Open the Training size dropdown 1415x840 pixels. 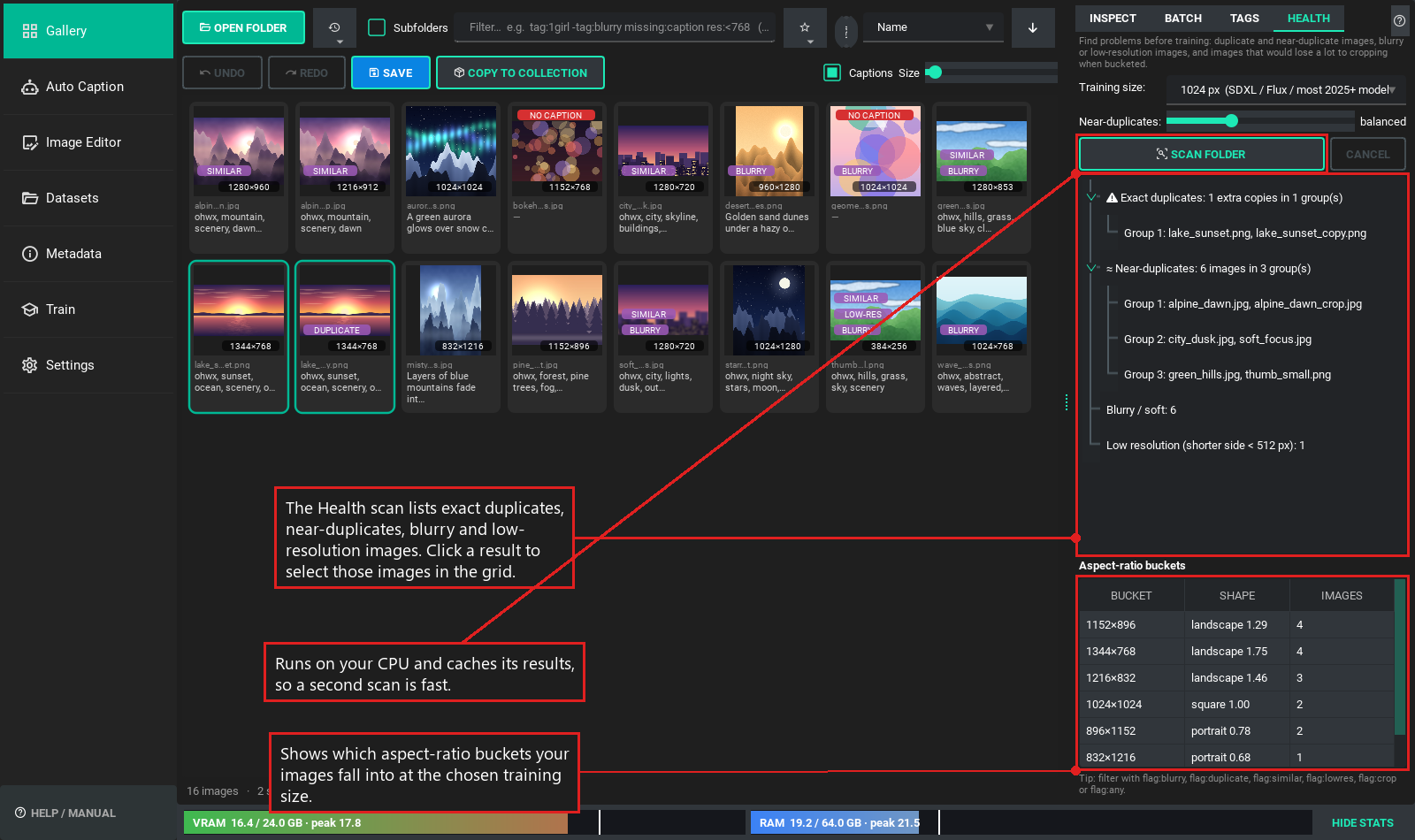pyautogui.click(x=1286, y=89)
